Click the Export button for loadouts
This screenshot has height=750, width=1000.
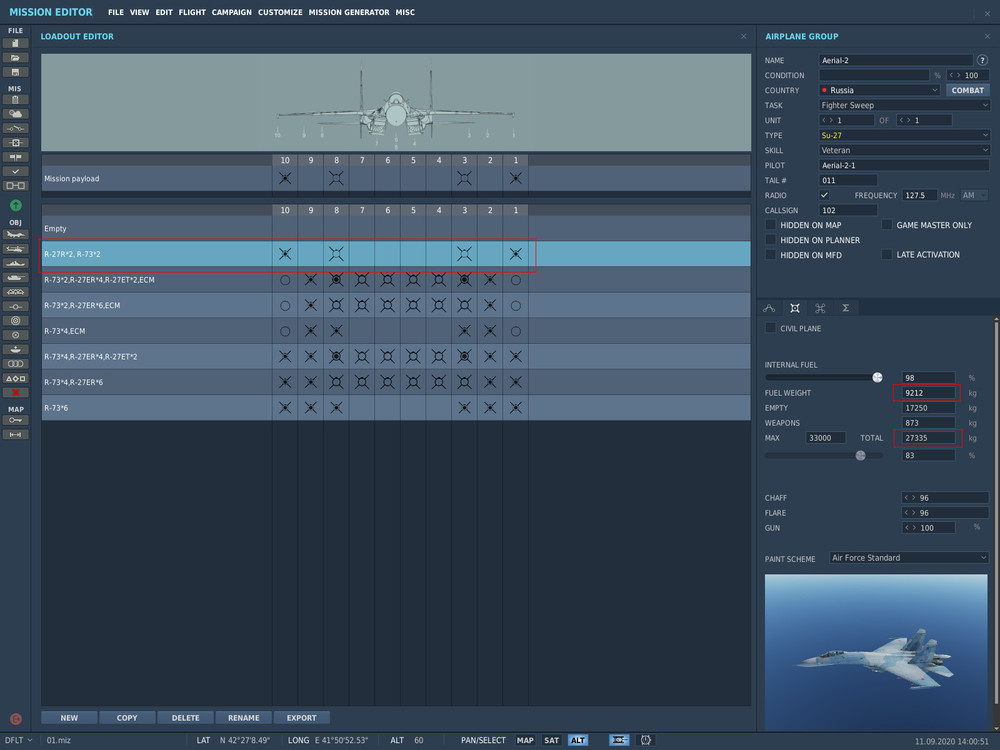pyautogui.click(x=301, y=718)
